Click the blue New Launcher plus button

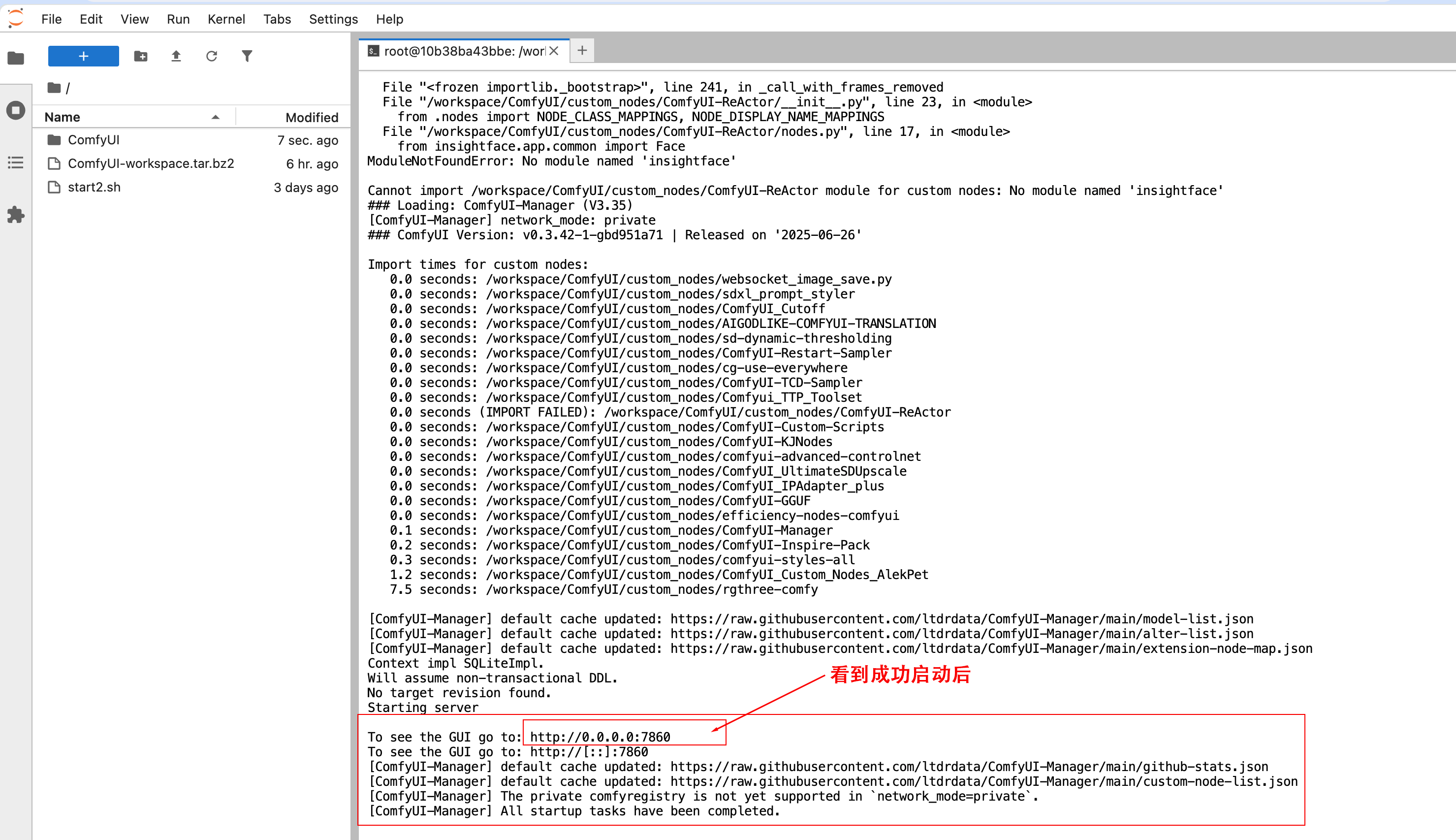(83, 56)
